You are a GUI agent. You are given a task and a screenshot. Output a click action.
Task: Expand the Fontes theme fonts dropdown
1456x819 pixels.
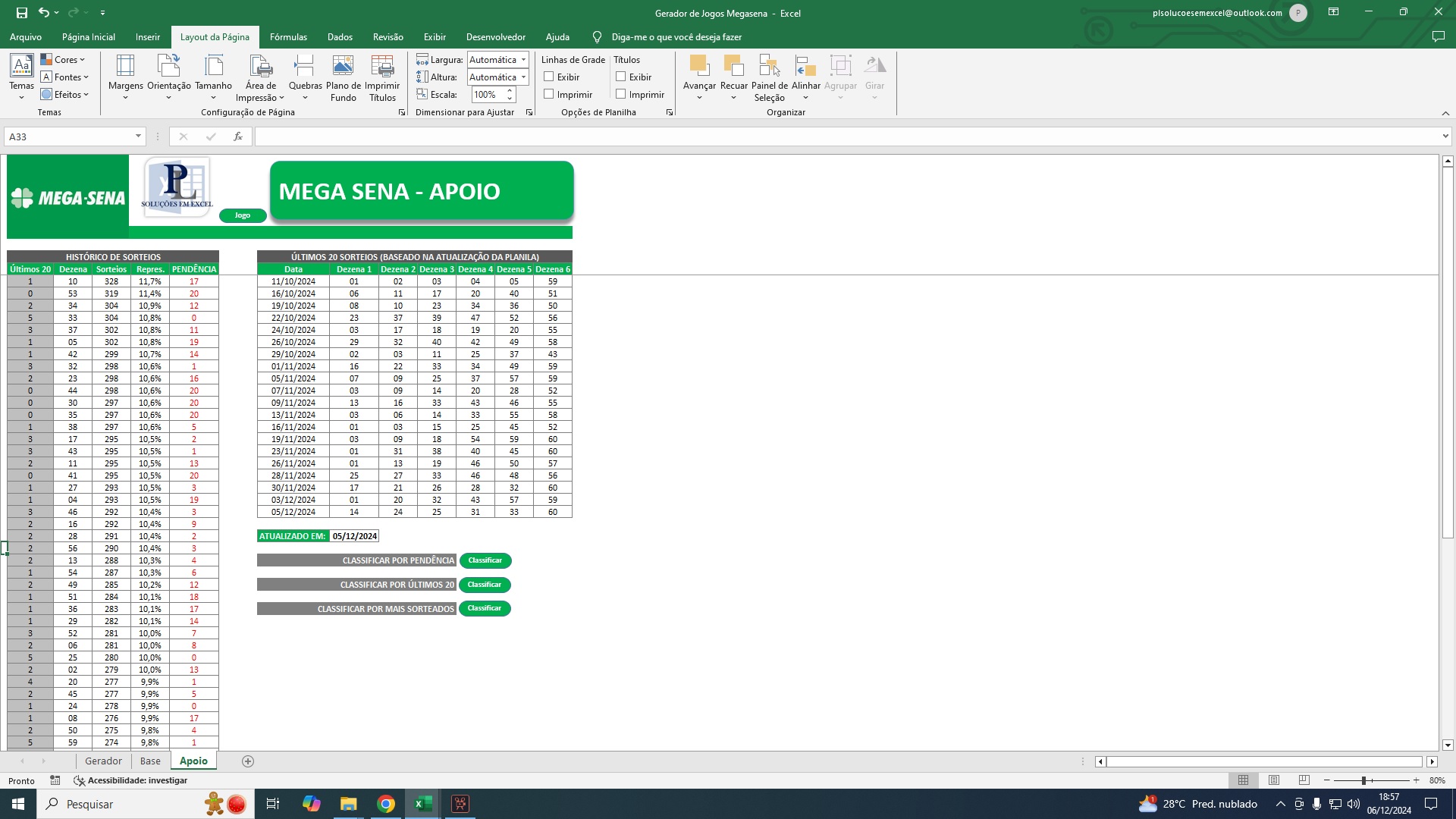pyautogui.click(x=64, y=77)
